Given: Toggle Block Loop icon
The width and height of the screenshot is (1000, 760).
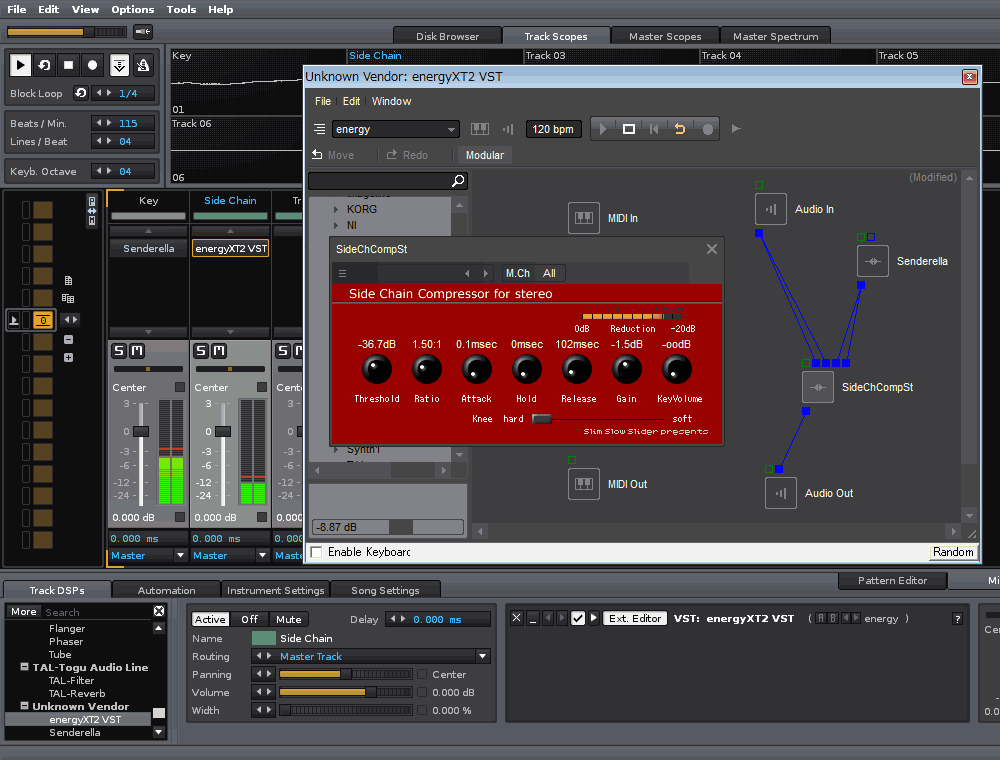Looking at the screenshot, I should coord(80,93).
